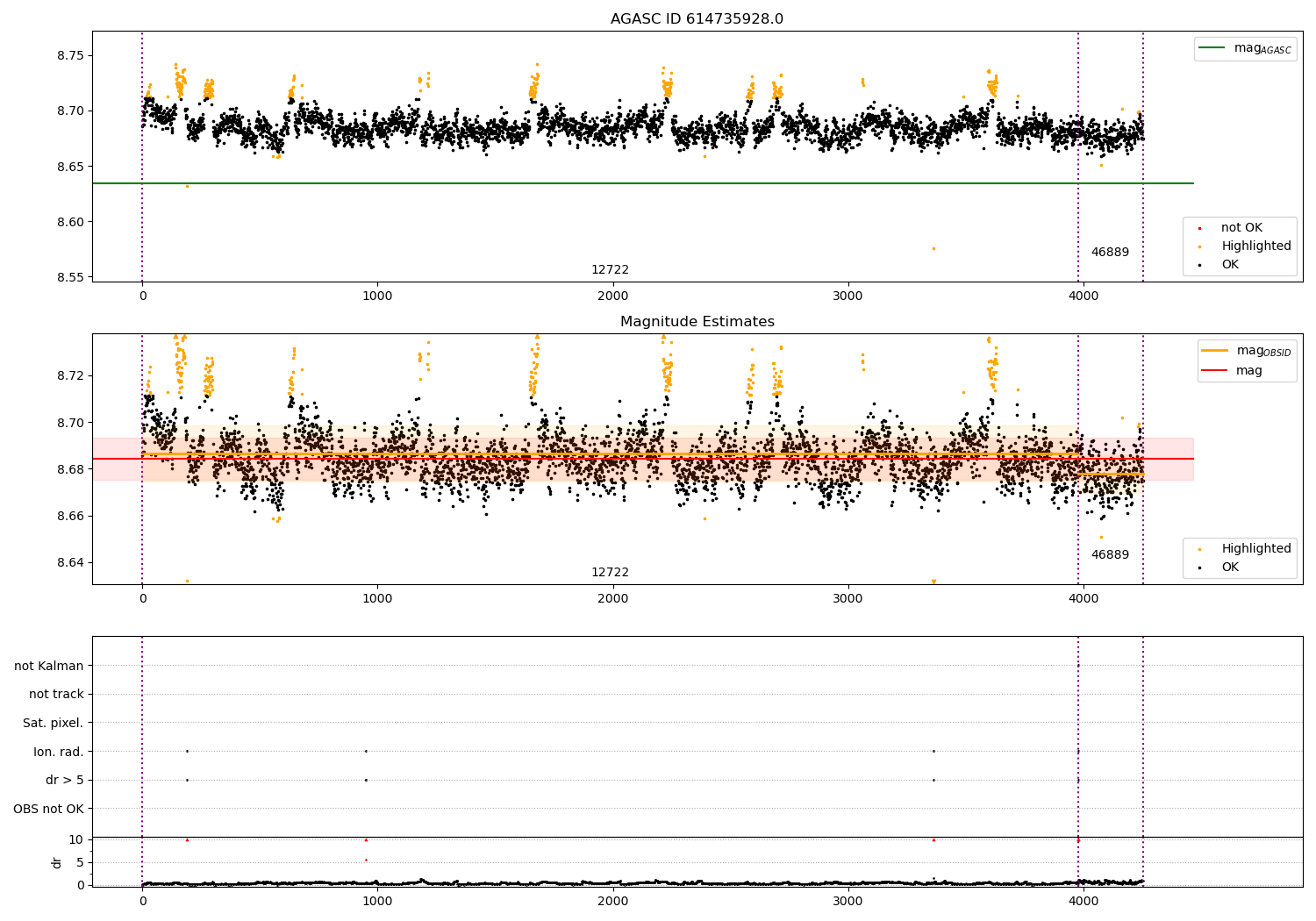Click the 'Ion. rad.' row label

(59, 752)
